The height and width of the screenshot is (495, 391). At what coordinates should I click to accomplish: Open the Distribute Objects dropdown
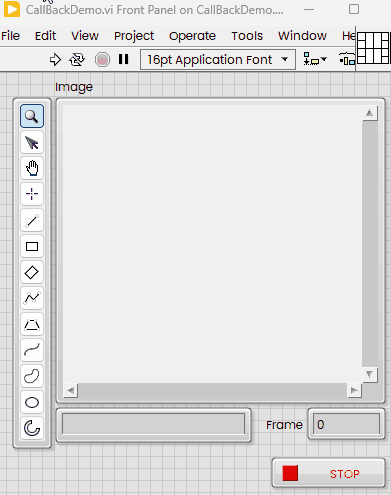(x=347, y=60)
